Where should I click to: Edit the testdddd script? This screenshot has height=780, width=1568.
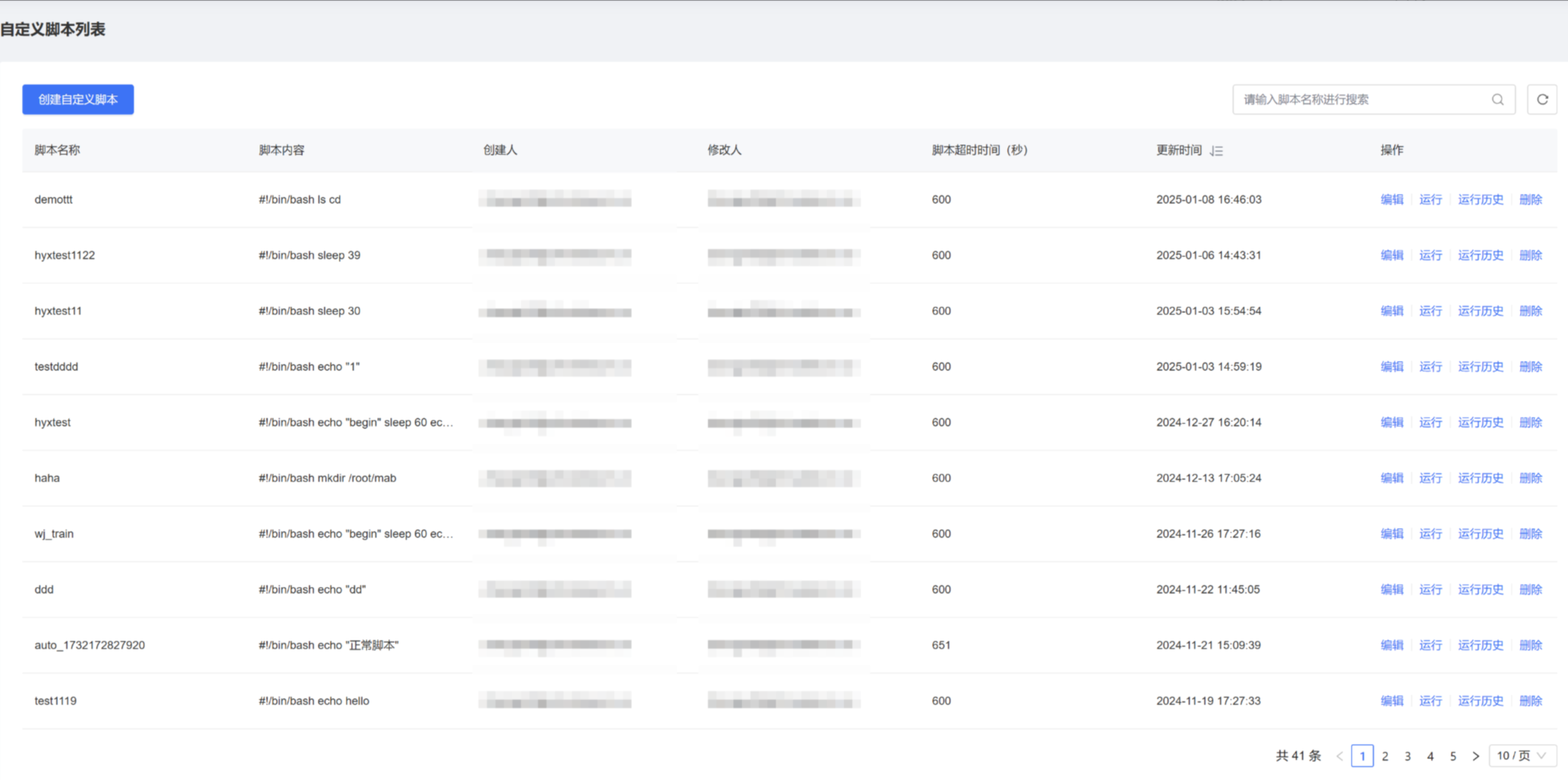pos(1391,366)
